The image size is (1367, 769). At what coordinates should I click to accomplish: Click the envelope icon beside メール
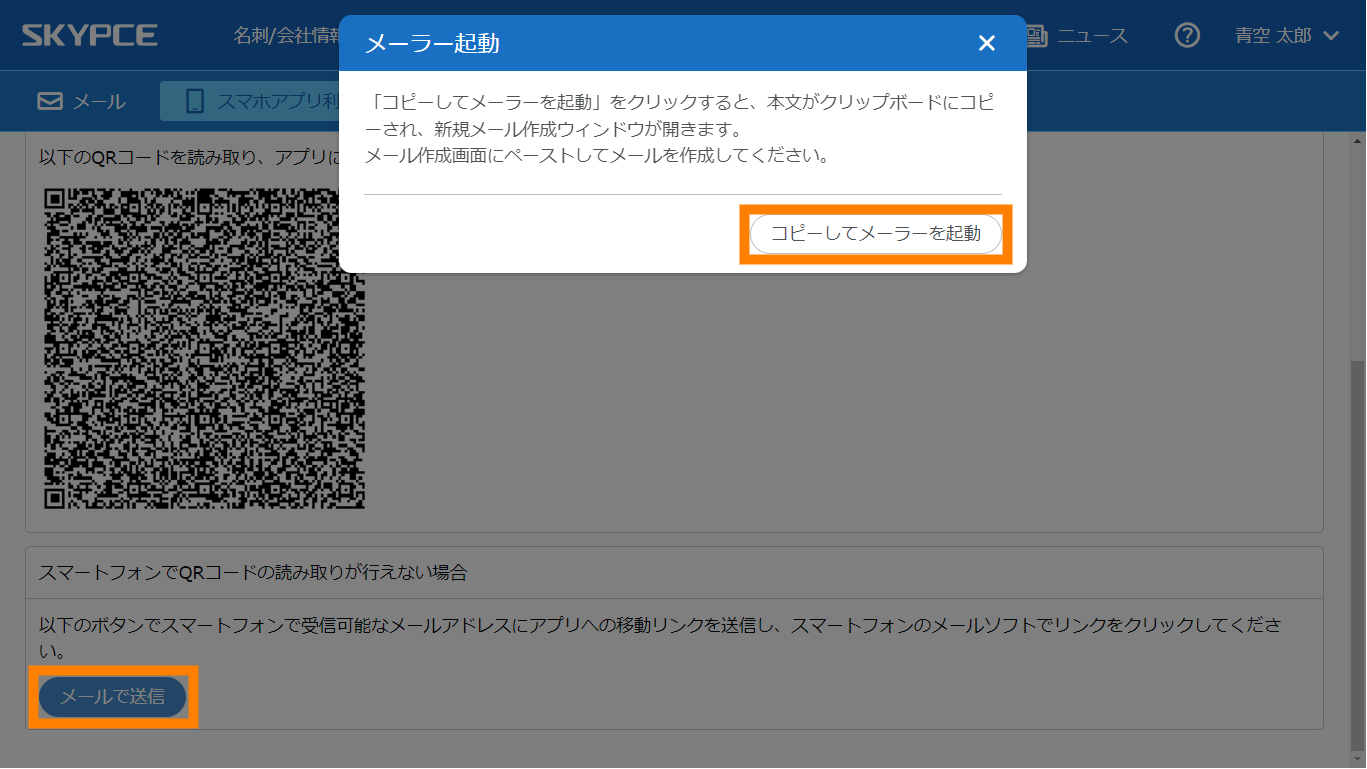[50, 101]
